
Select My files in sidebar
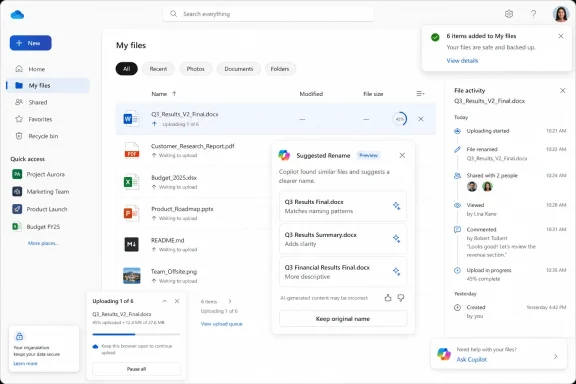[x=48, y=85]
